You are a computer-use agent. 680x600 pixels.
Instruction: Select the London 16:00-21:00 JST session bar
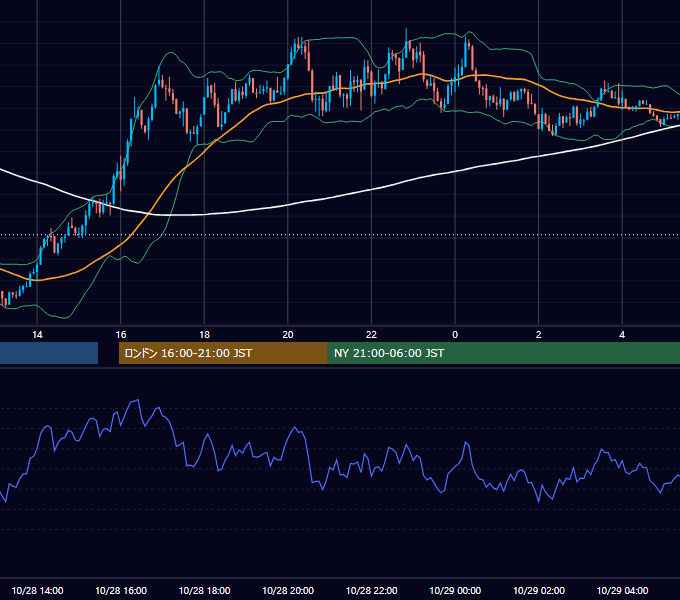click(x=223, y=353)
